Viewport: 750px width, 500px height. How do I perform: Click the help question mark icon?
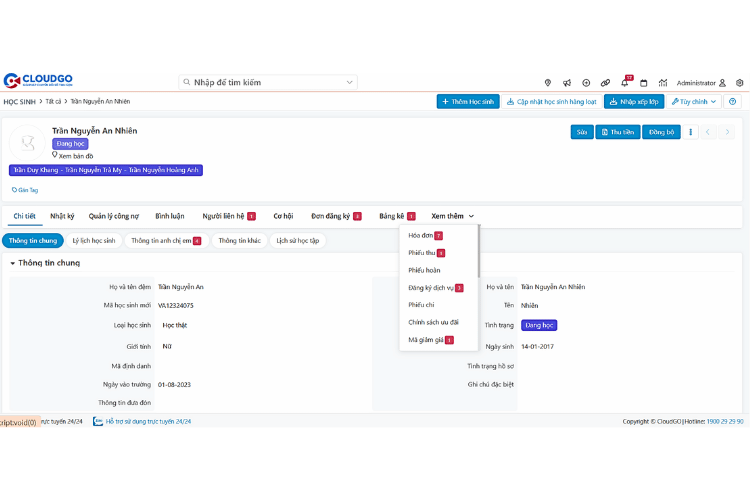coord(733,102)
